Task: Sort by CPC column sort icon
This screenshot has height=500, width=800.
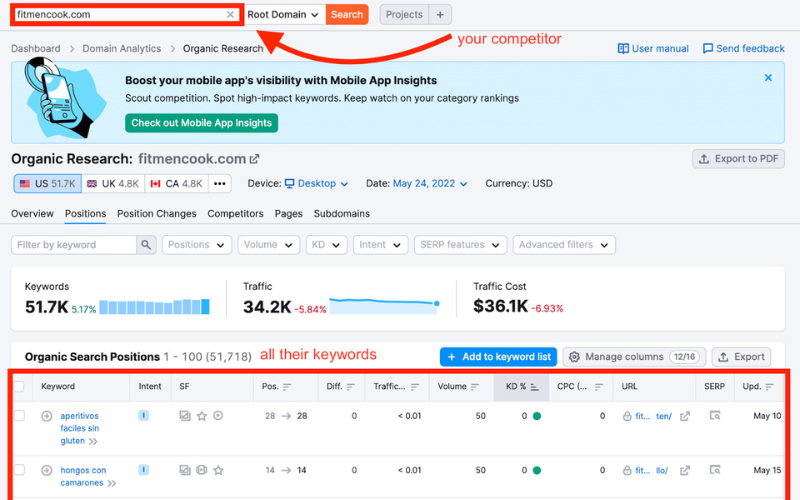Action: click(x=598, y=387)
